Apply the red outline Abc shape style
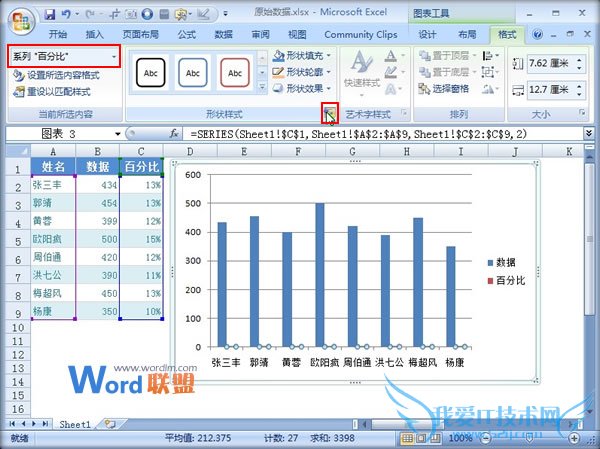Image resolution: width=600 pixels, height=449 pixels. pos(235,73)
